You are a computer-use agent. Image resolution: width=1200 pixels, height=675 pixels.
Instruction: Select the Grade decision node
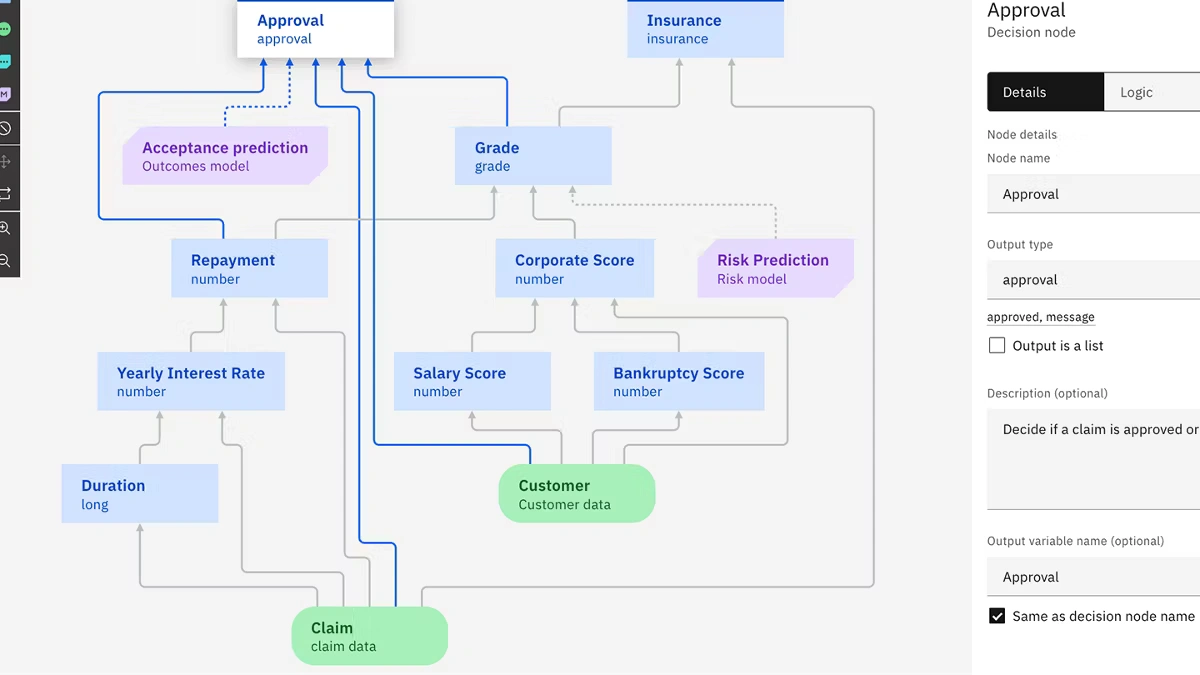532,156
